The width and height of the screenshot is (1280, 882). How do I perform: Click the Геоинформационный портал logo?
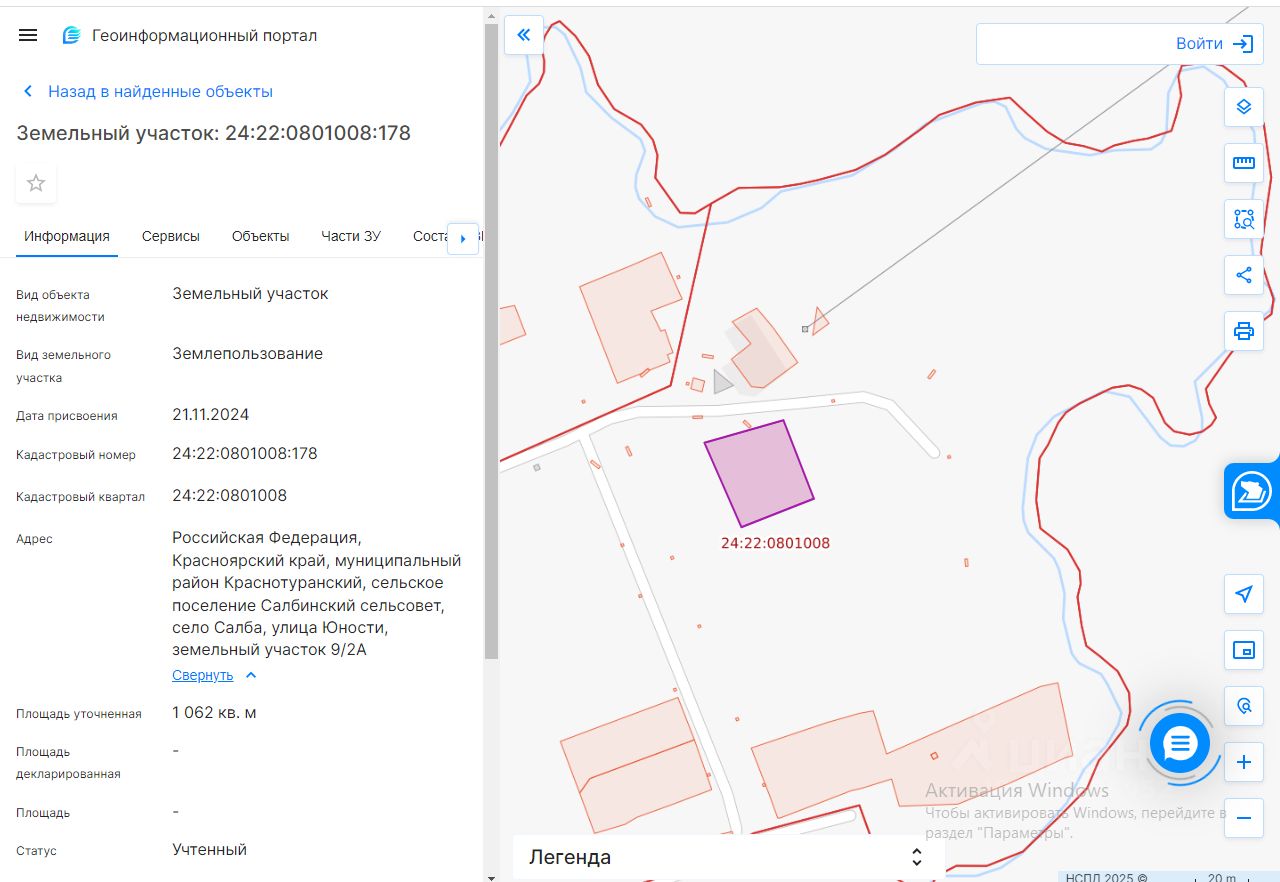189,35
